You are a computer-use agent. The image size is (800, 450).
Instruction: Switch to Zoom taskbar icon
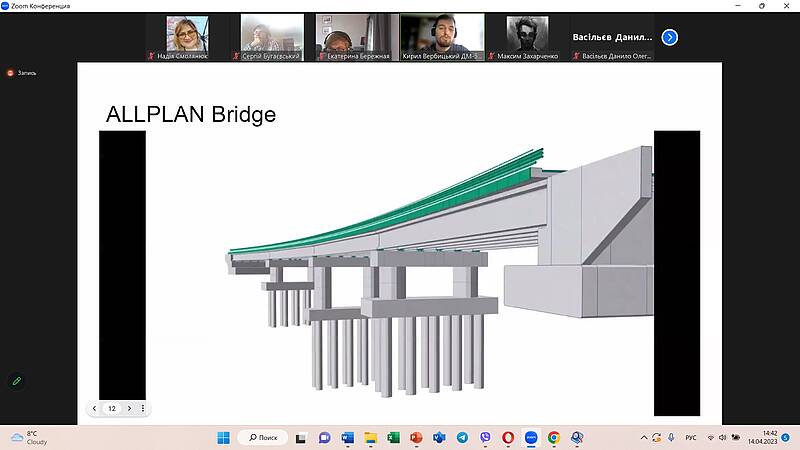(531, 438)
